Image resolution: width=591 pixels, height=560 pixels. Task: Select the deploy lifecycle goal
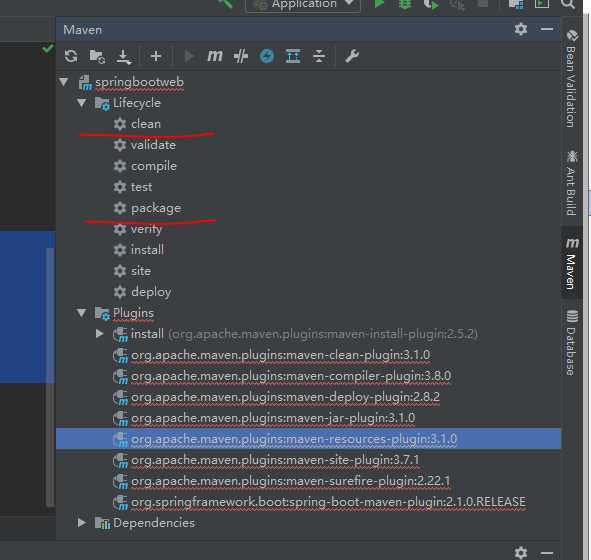[x=151, y=292]
